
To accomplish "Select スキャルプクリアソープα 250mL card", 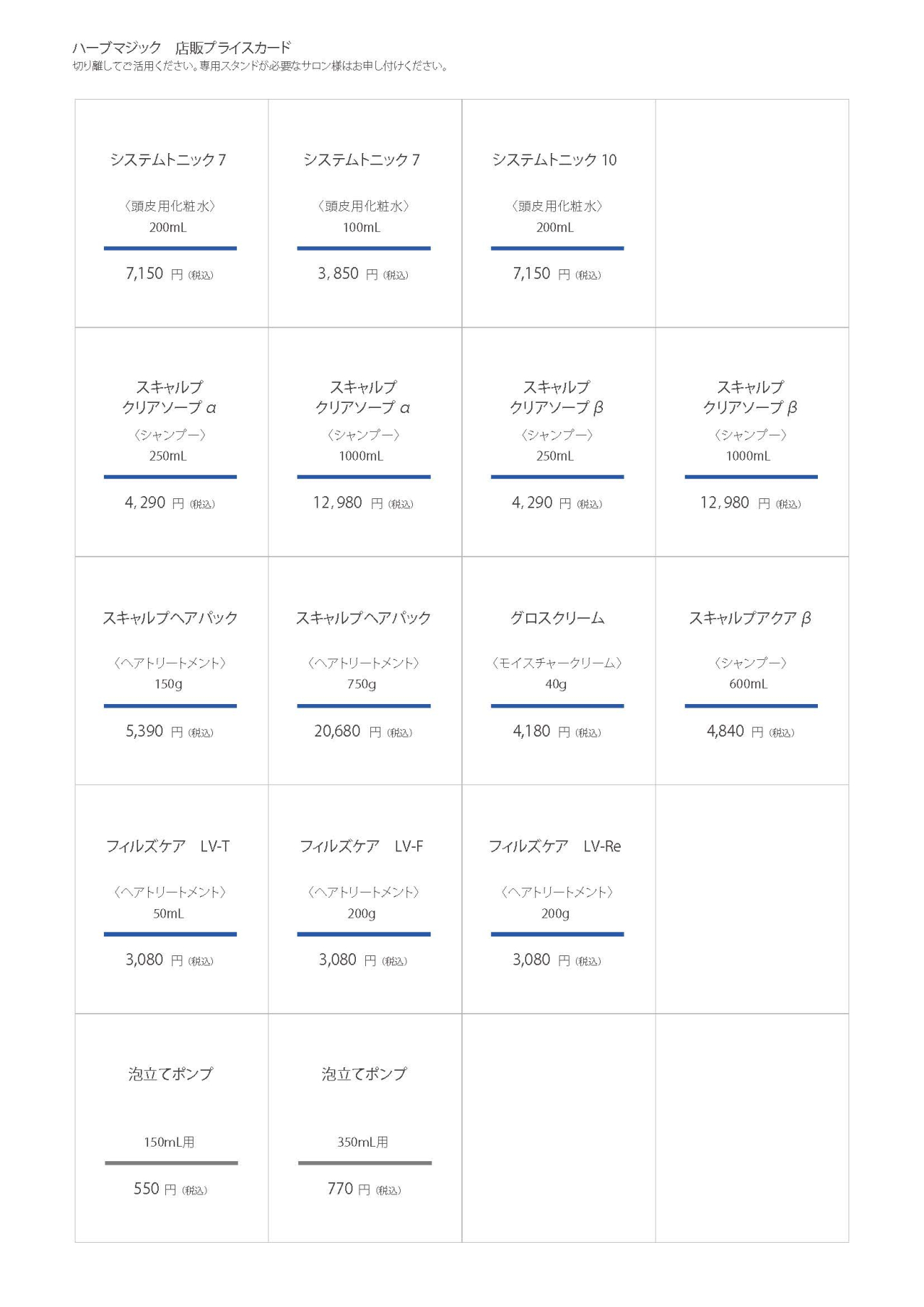I will (x=172, y=442).
